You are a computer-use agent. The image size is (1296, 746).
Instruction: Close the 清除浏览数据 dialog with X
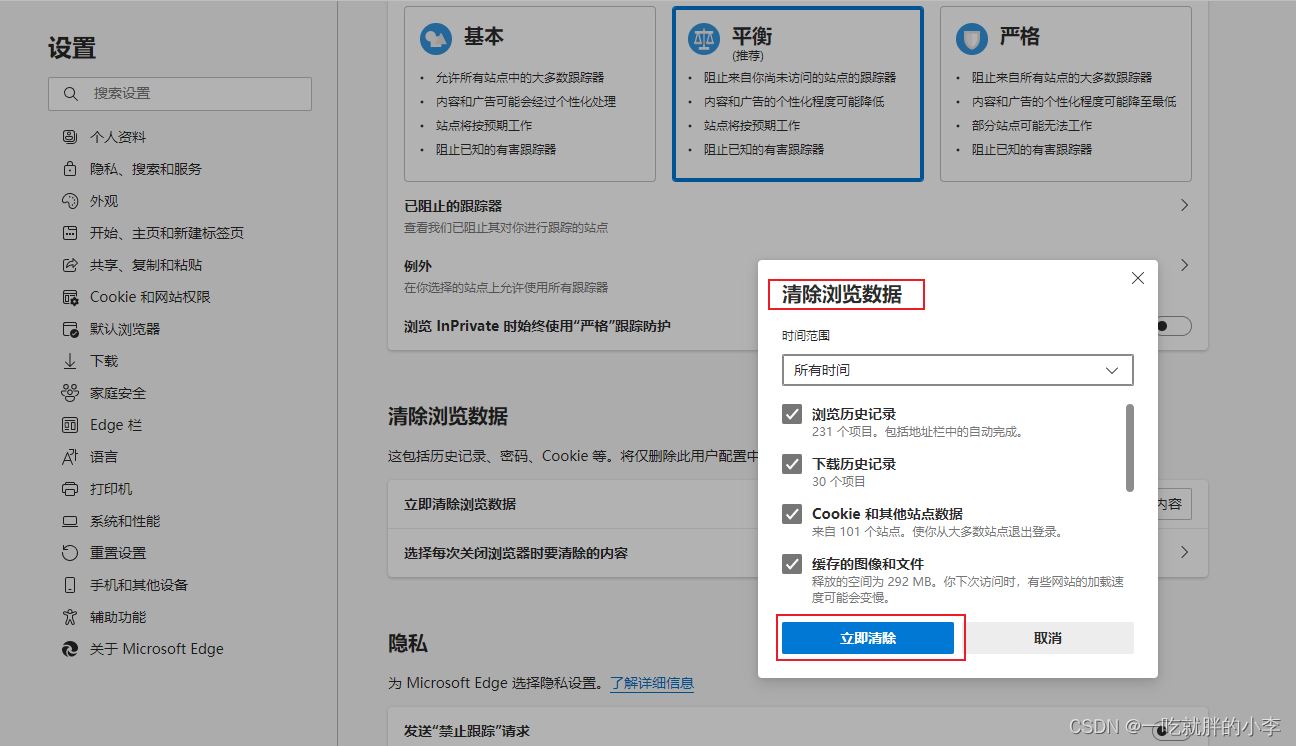tap(1138, 279)
